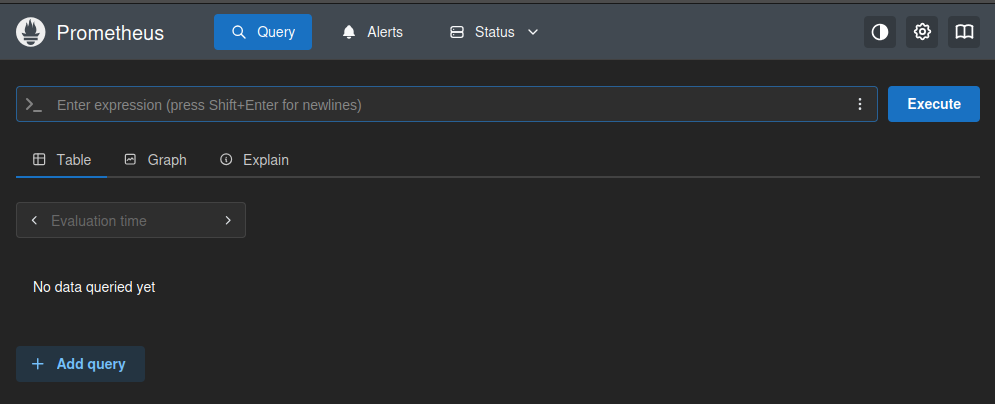Click the Status chevron arrow
The height and width of the screenshot is (404, 995).
tap(533, 32)
